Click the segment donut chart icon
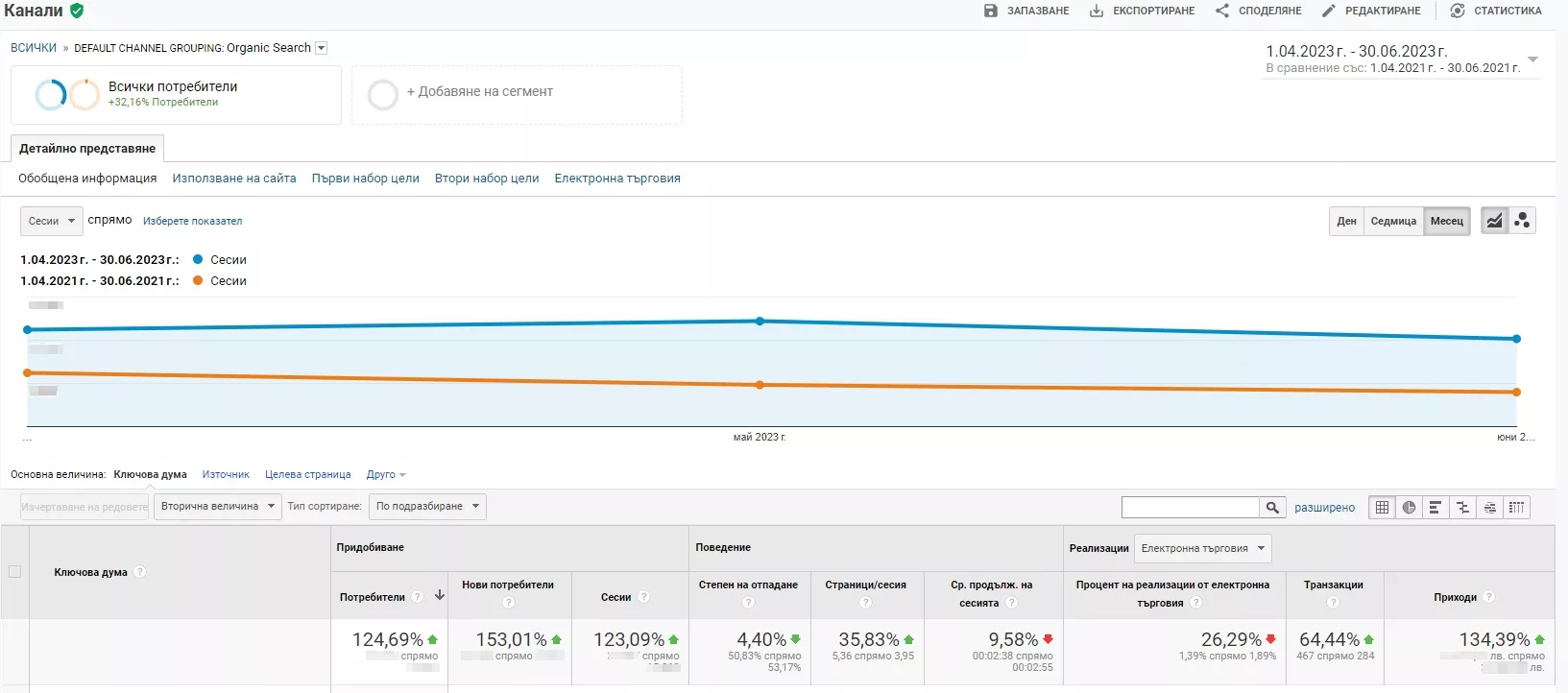1568x693 pixels. 67,94
